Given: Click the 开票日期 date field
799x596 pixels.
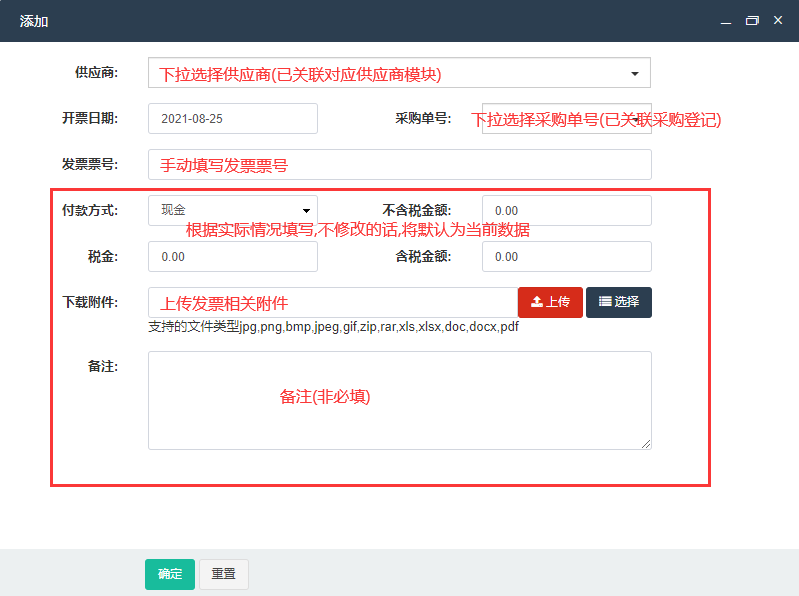Looking at the screenshot, I should (233, 119).
